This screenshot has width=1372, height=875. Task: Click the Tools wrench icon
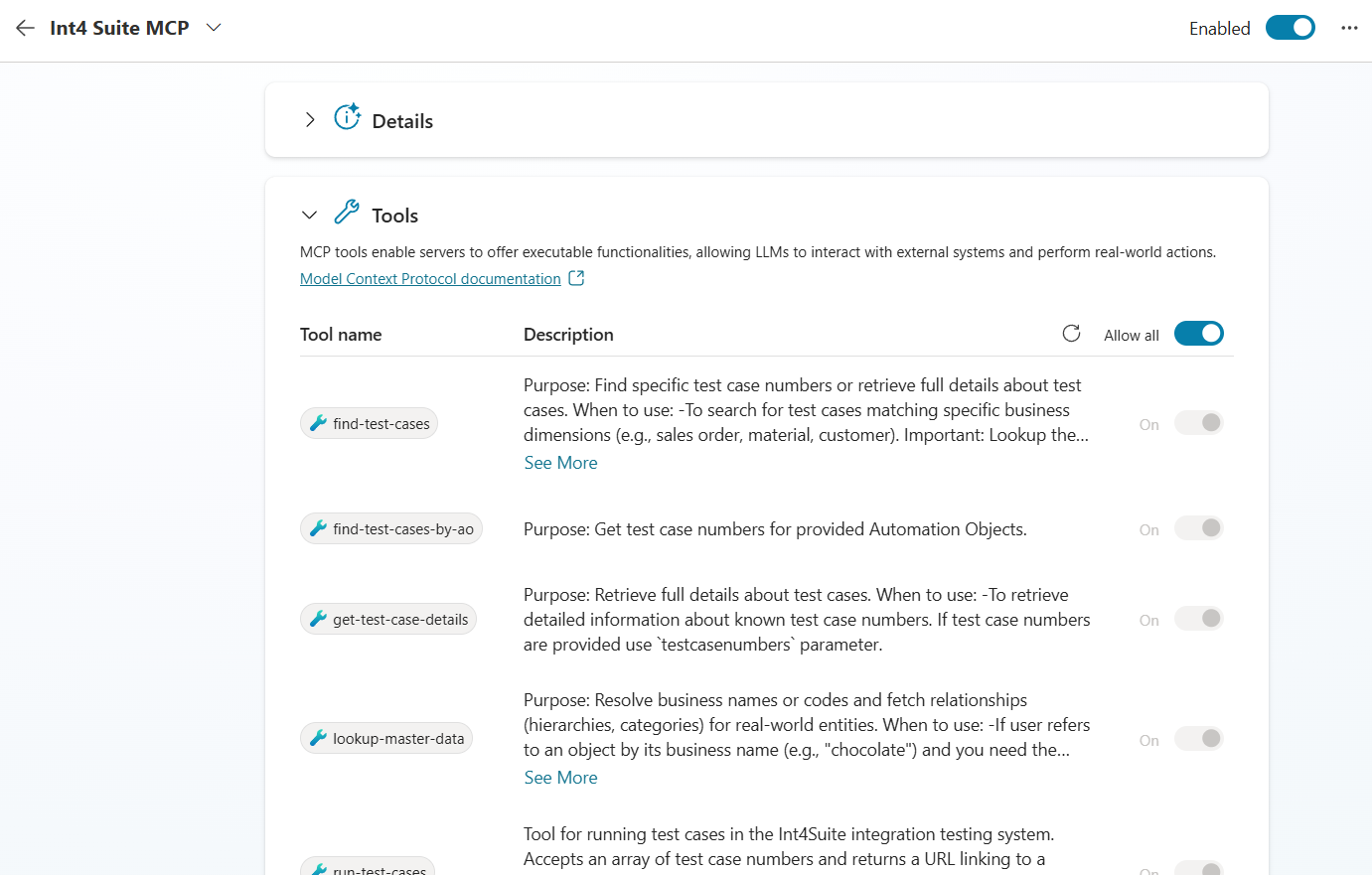[x=347, y=212]
